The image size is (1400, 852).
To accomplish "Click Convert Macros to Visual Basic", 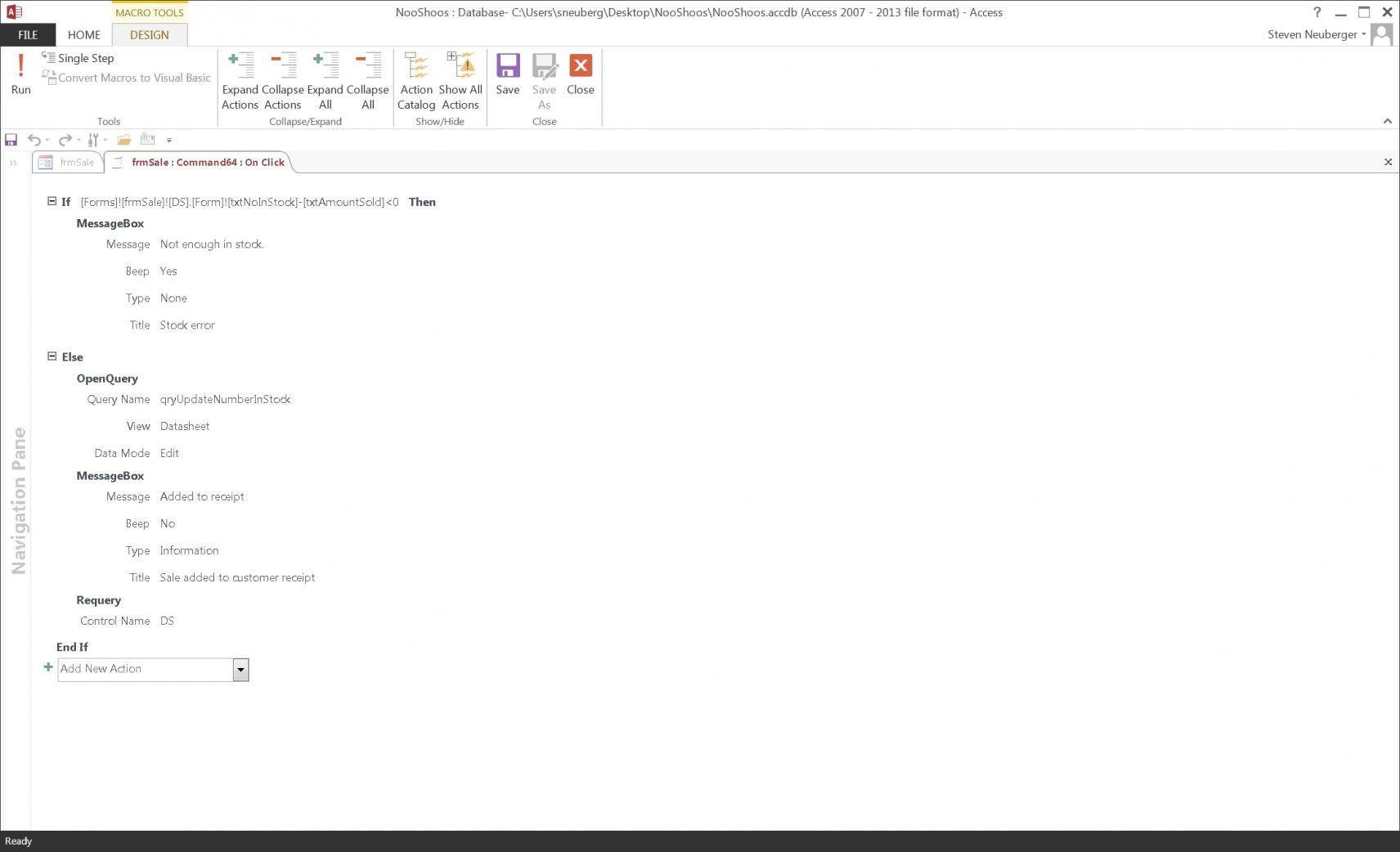I will pos(127,78).
